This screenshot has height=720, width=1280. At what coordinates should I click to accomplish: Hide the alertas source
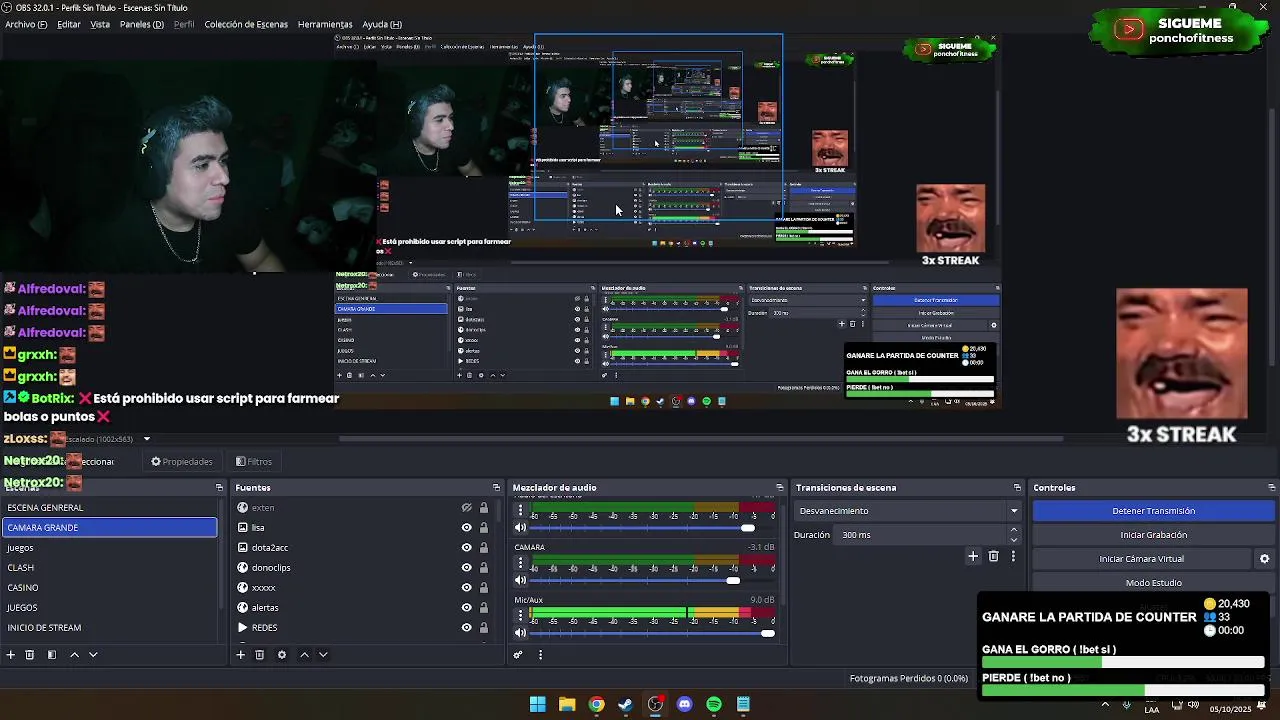point(466,607)
